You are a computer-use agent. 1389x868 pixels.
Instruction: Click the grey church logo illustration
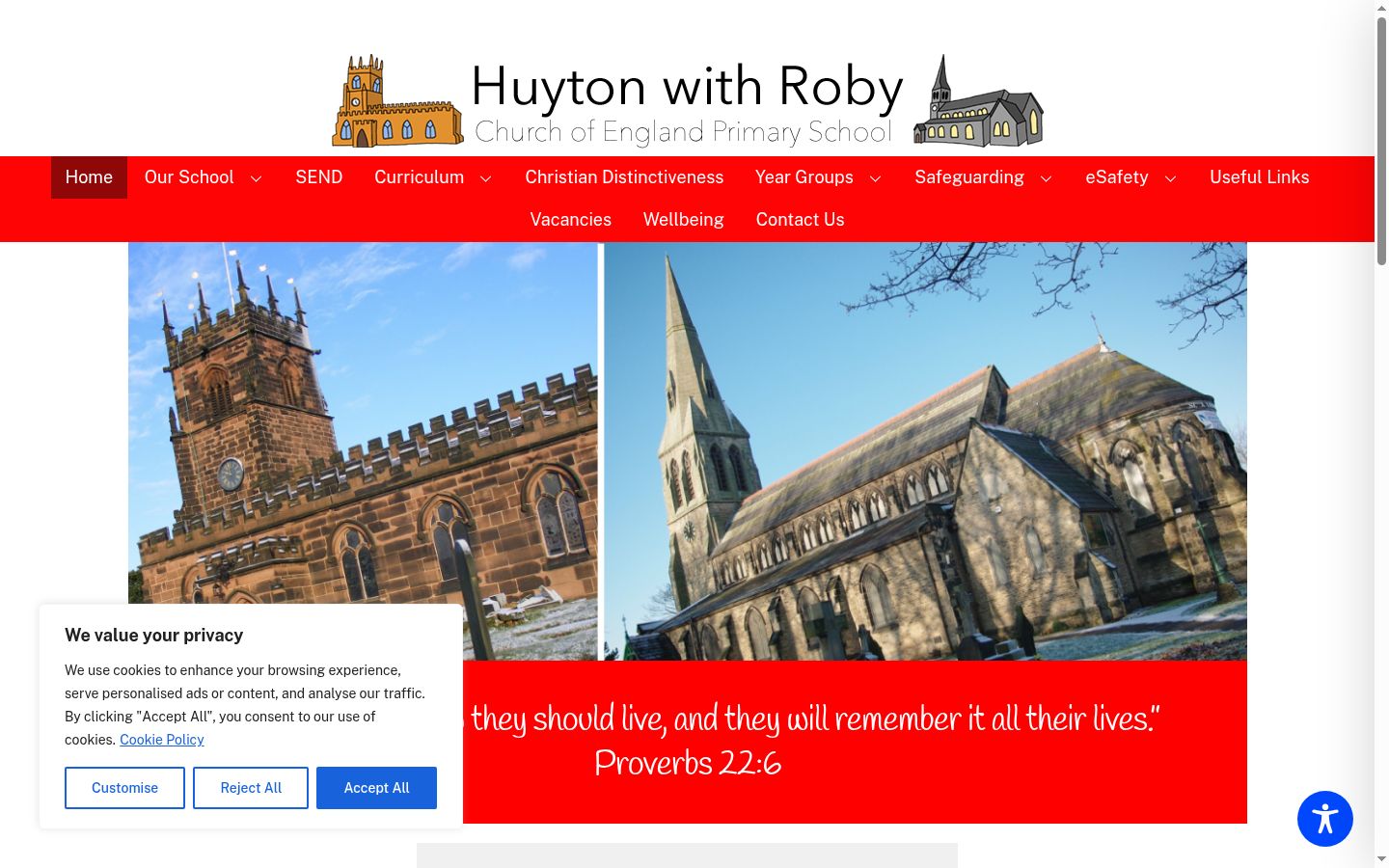click(x=978, y=101)
